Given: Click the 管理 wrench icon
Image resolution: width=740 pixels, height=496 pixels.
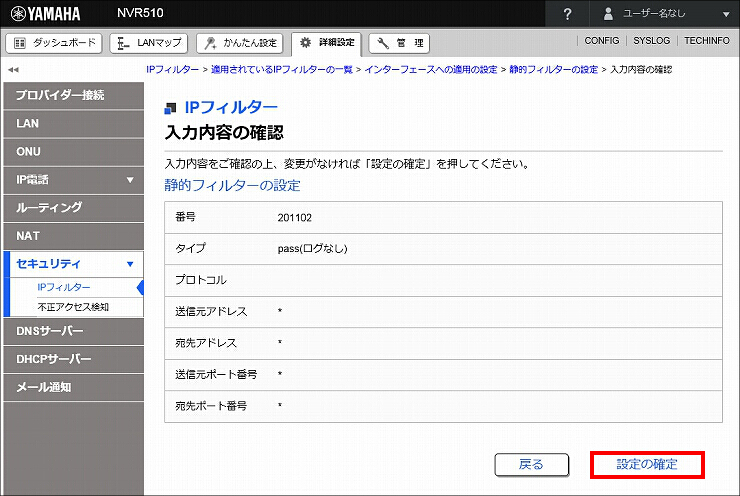Looking at the screenshot, I should coord(383,43).
